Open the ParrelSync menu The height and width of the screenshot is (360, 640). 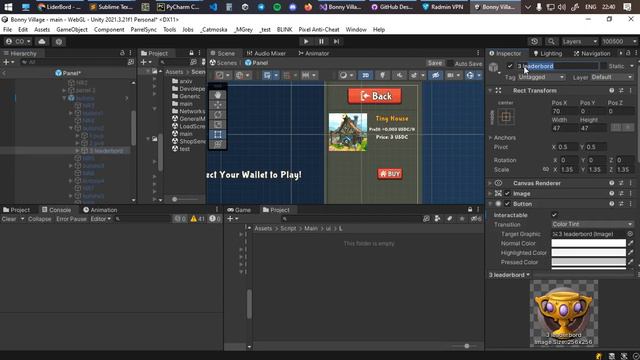(x=144, y=29)
